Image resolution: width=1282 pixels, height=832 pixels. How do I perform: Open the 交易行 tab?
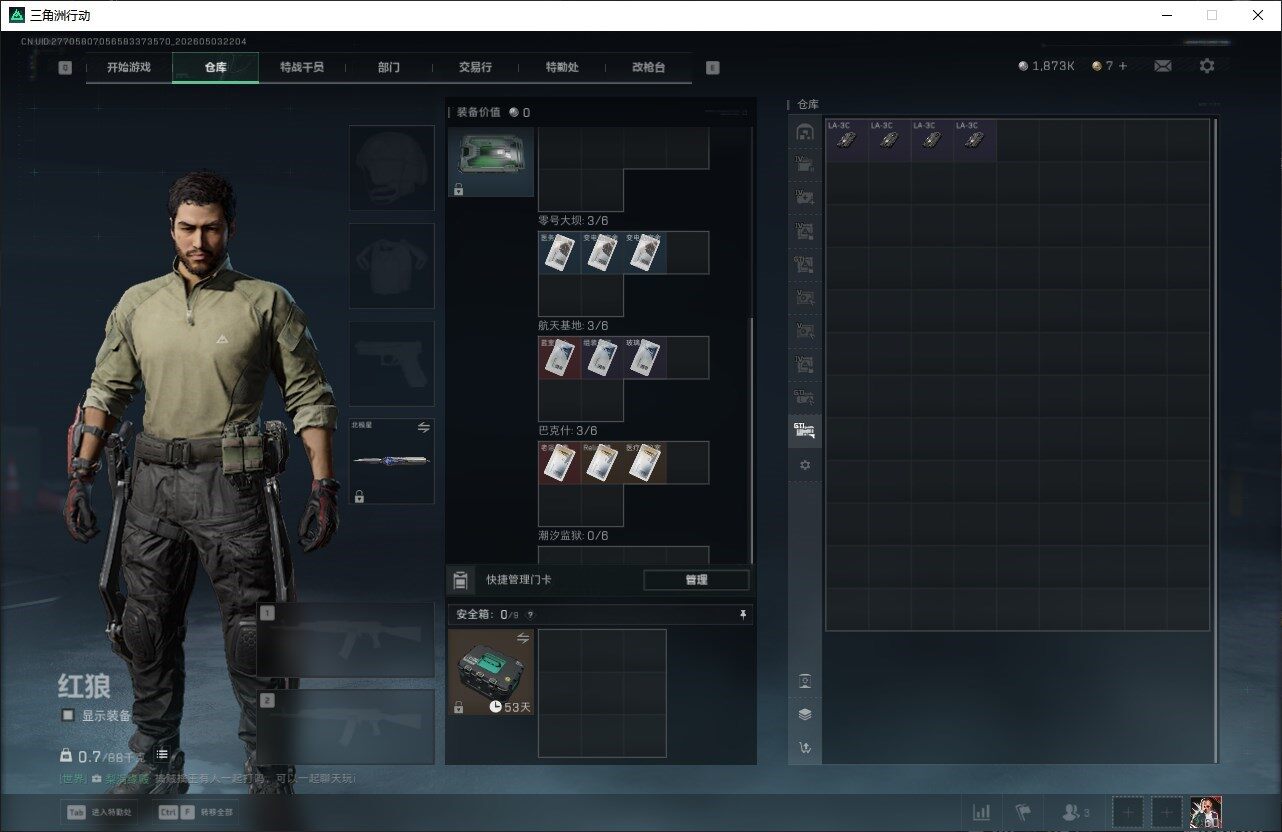coord(475,67)
